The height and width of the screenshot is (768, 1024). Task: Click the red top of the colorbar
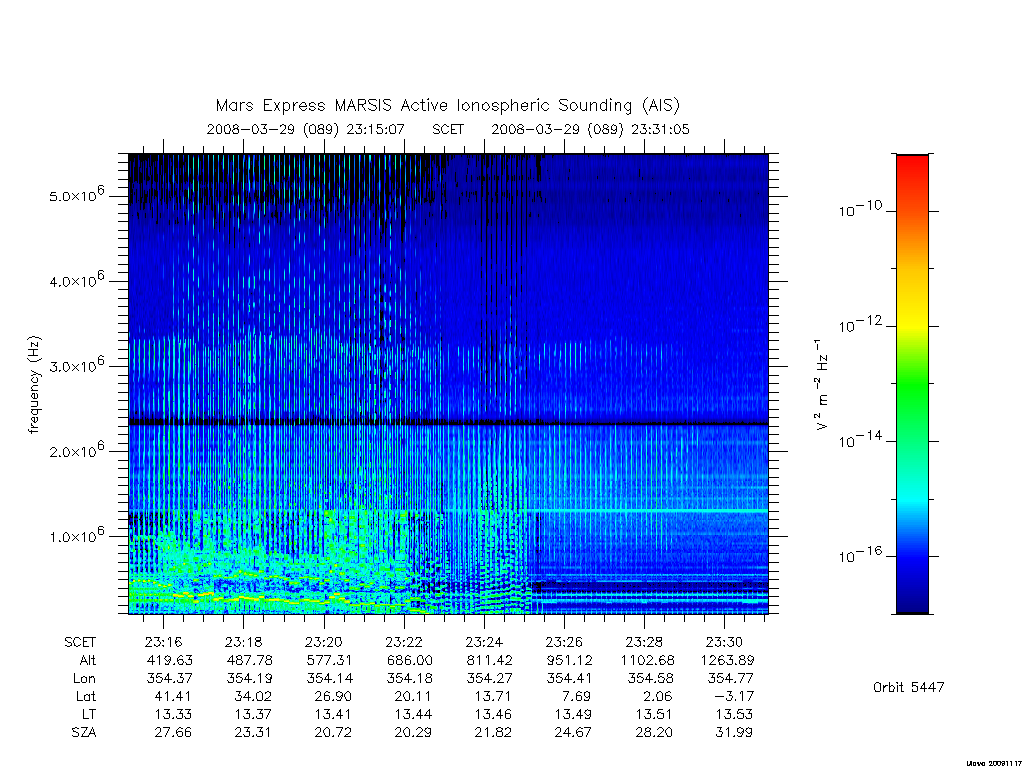point(912,170)
